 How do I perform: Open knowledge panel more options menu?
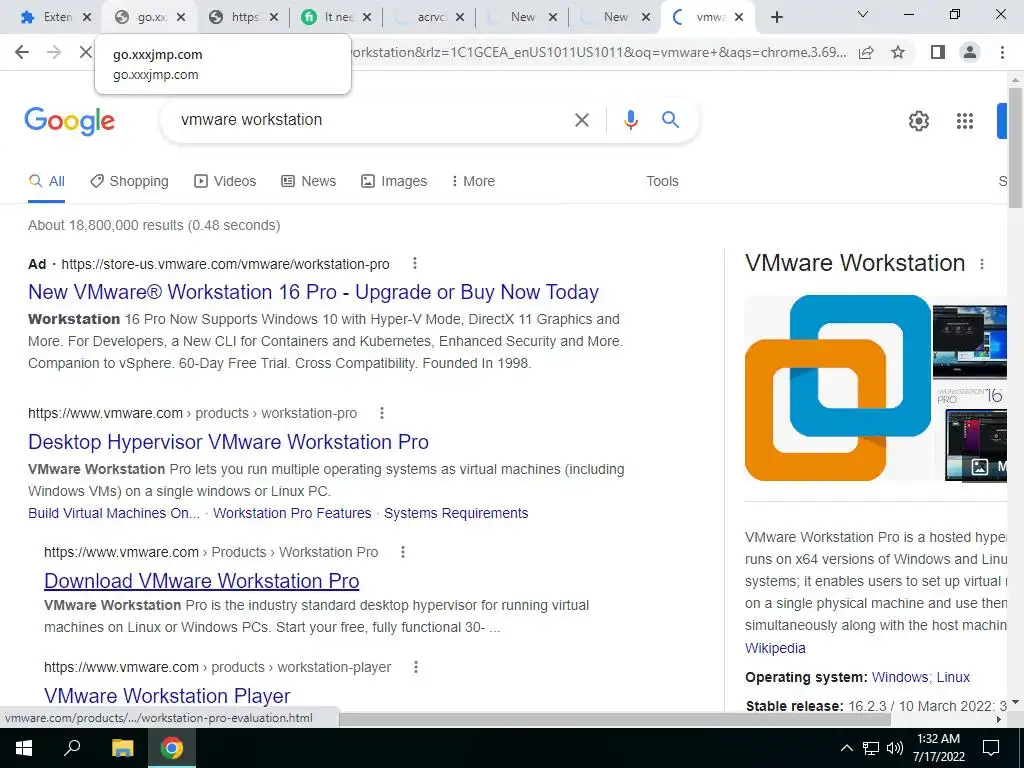[x=982, y=264]
